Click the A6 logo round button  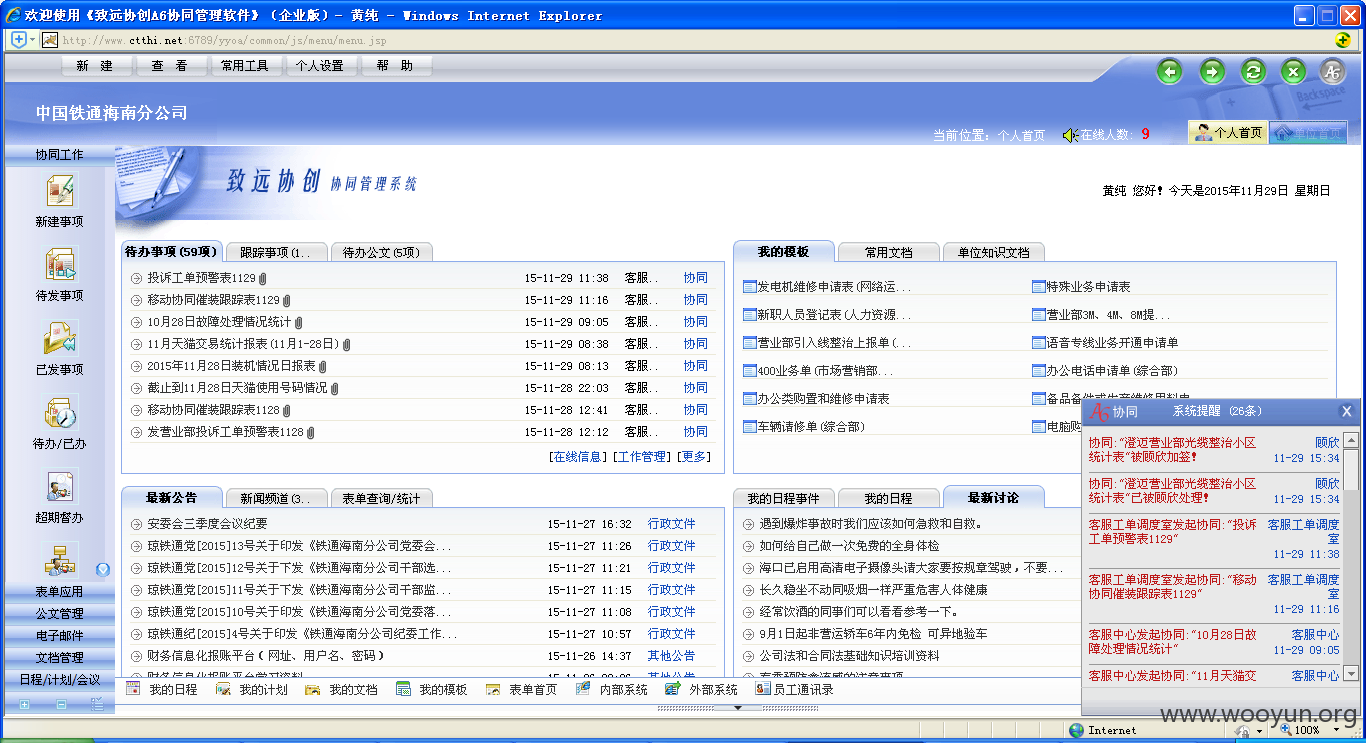1332,71
